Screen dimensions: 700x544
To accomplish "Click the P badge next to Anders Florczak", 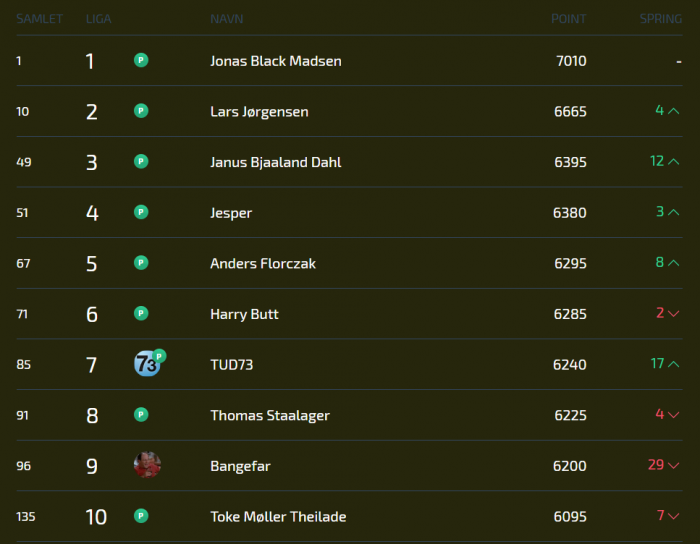I will (141, 262).
